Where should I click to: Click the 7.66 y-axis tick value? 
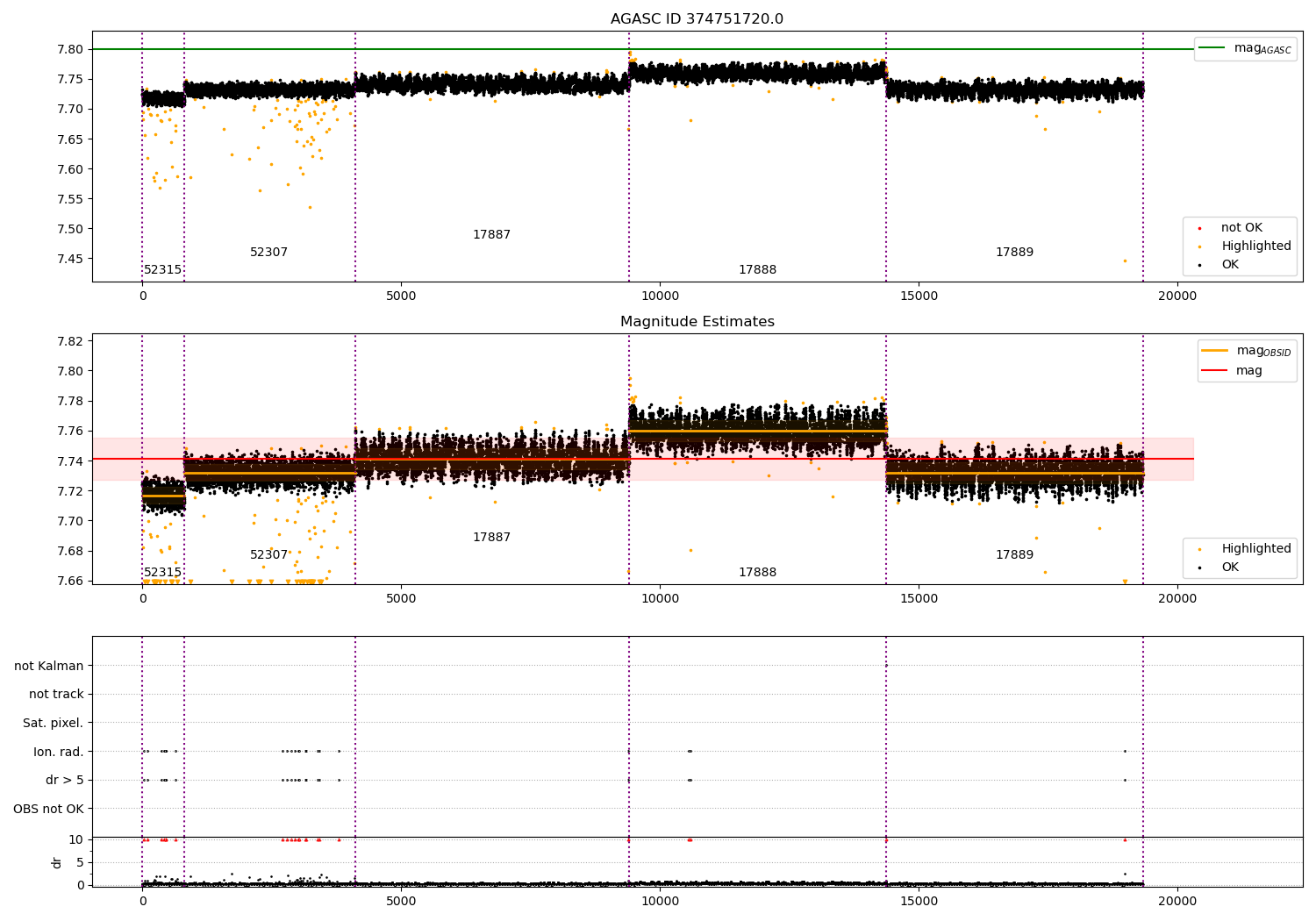tap(70, 581)
